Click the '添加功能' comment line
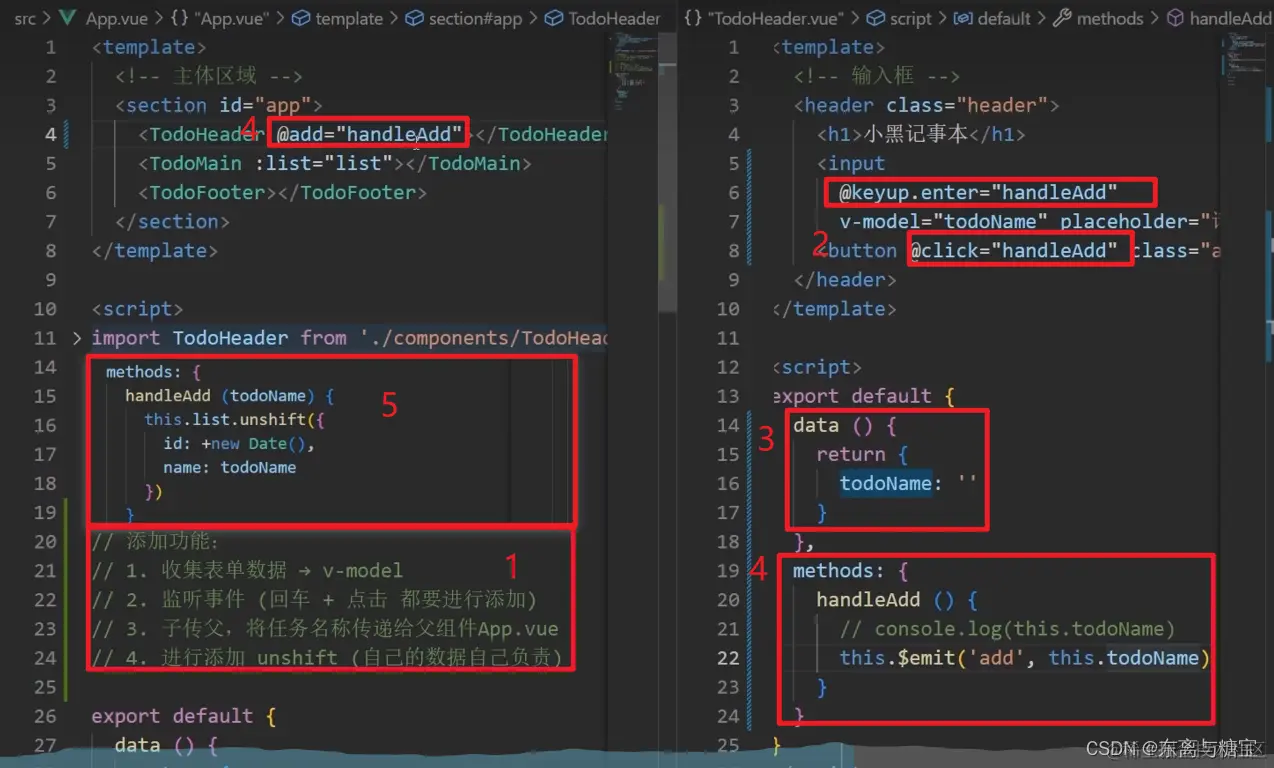 (155, 542)
